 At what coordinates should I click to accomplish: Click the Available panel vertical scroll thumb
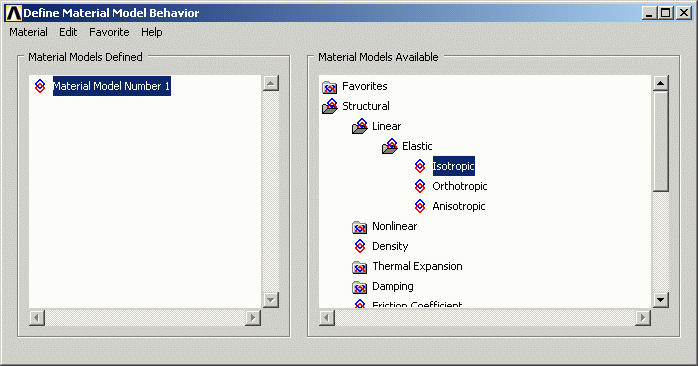661,142
